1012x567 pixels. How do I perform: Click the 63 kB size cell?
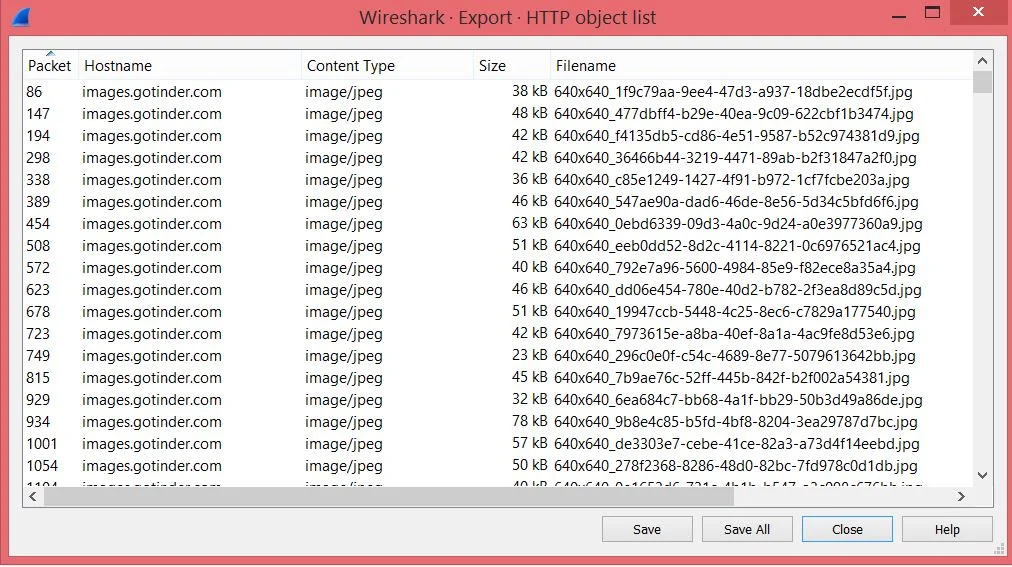click(x=529, y=223)
